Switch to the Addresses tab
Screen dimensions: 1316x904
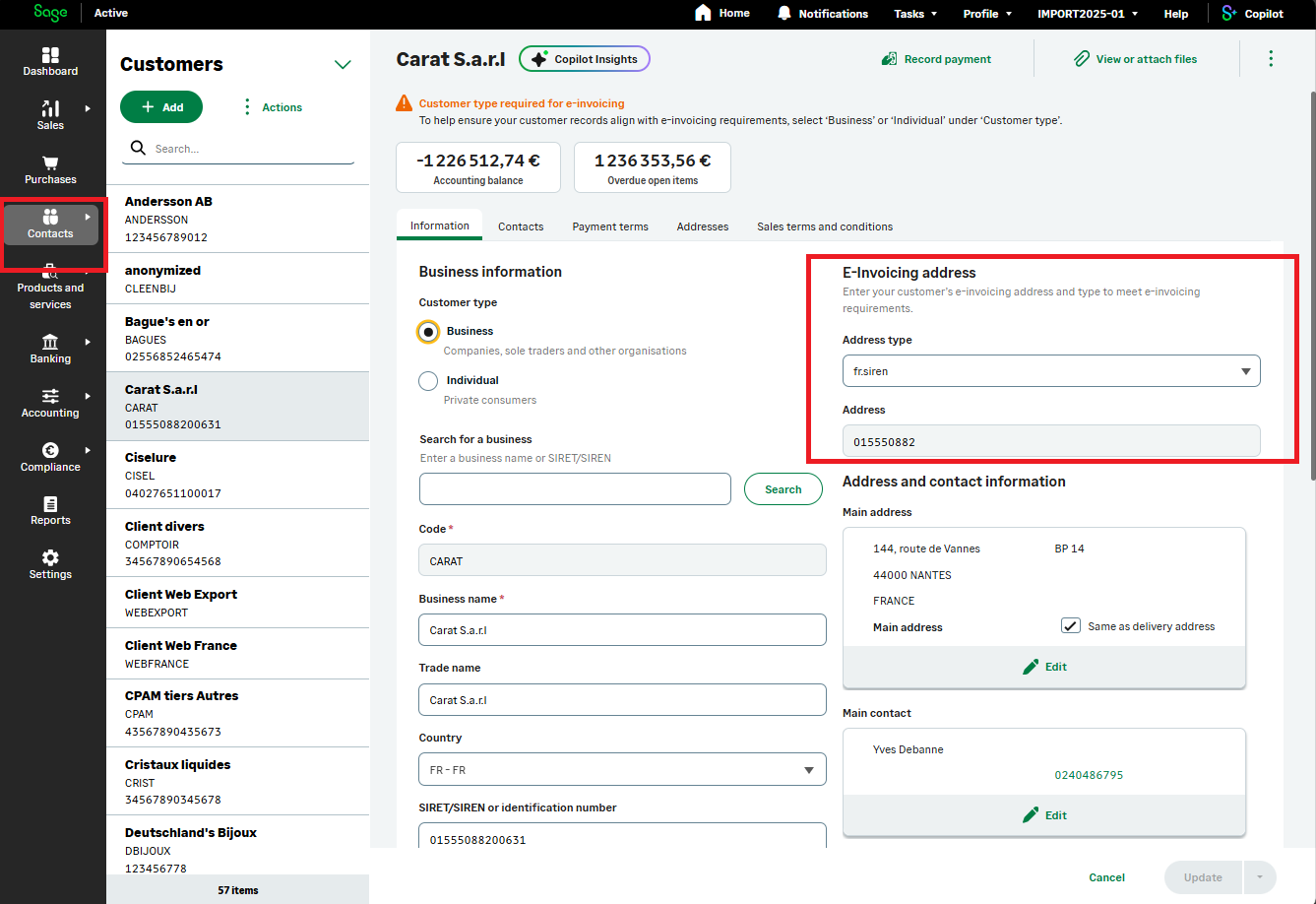[x=703, y=226]
